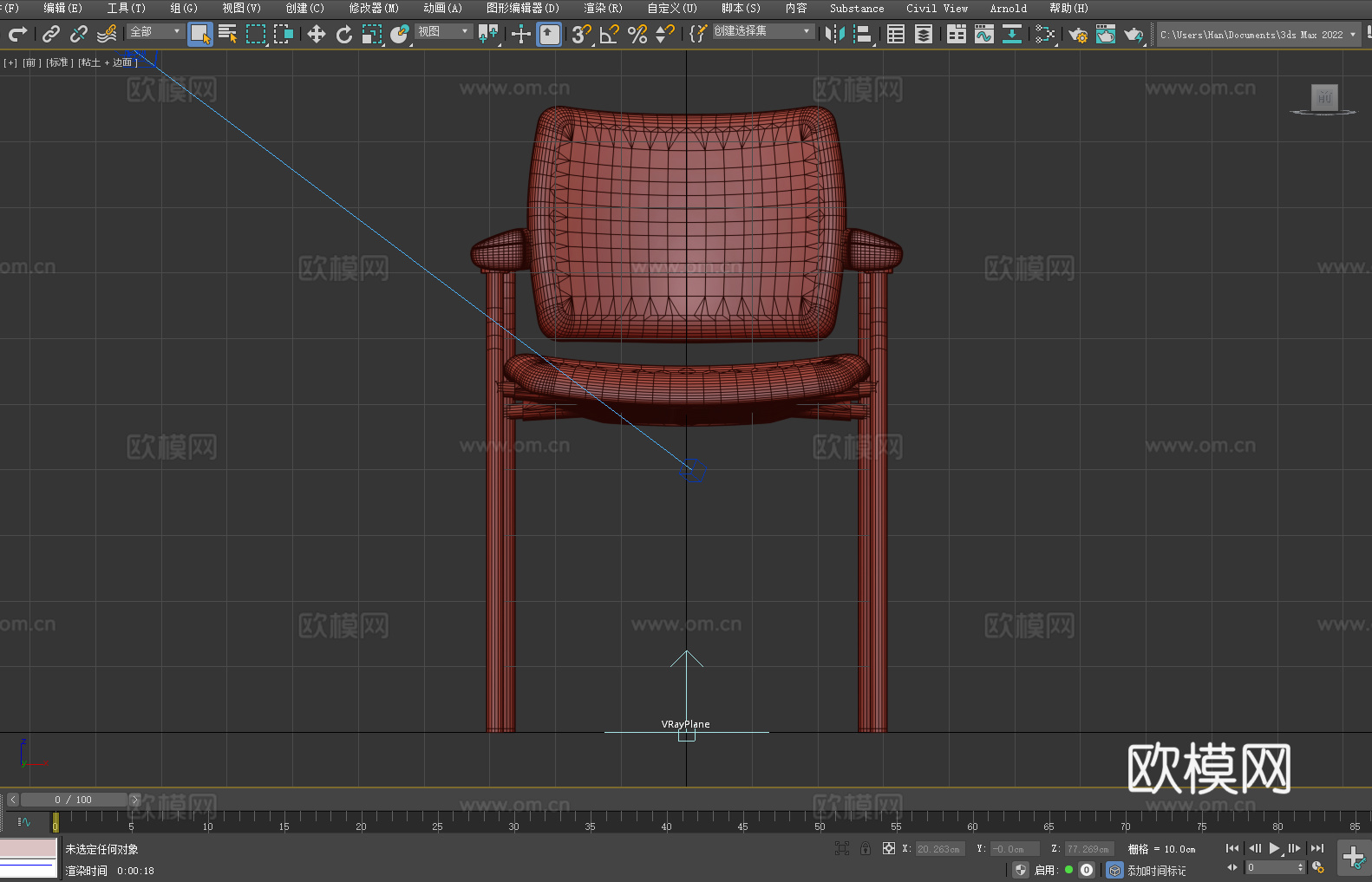Click Edit Named Selection Sets icon
This screenshot has height=882, width=1372.
click(698, 34)
